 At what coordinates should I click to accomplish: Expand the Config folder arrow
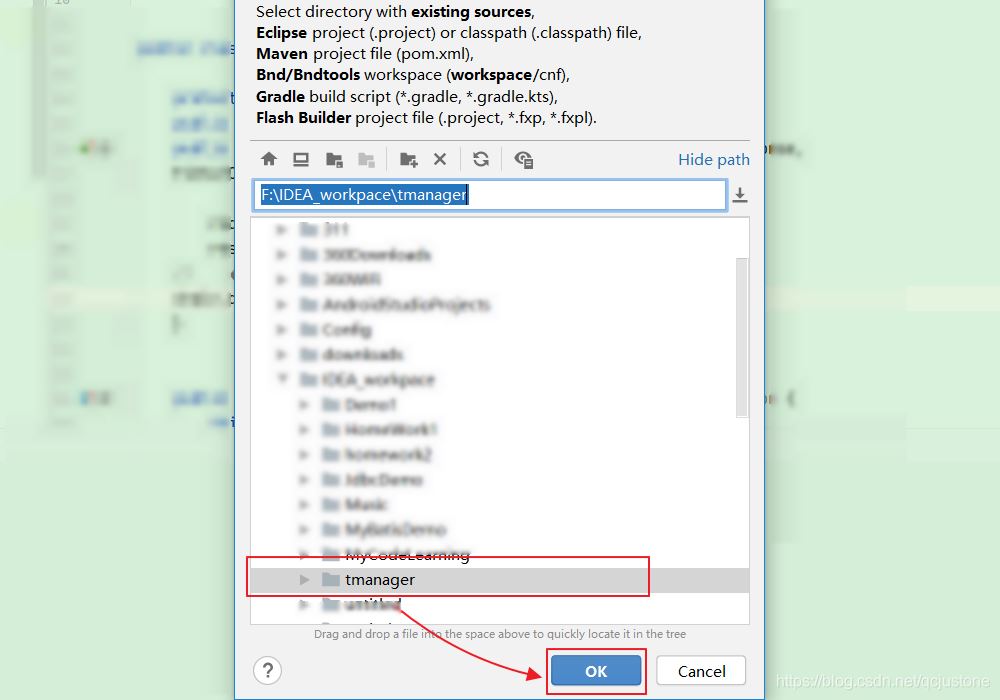[282, 330]
